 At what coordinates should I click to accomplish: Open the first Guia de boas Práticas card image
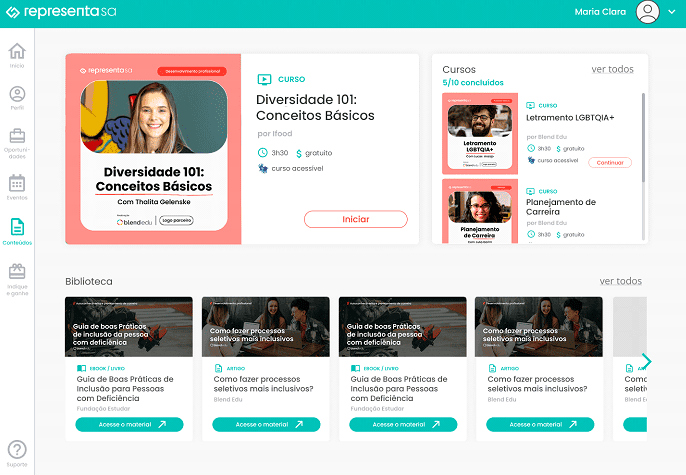[129, 327]
